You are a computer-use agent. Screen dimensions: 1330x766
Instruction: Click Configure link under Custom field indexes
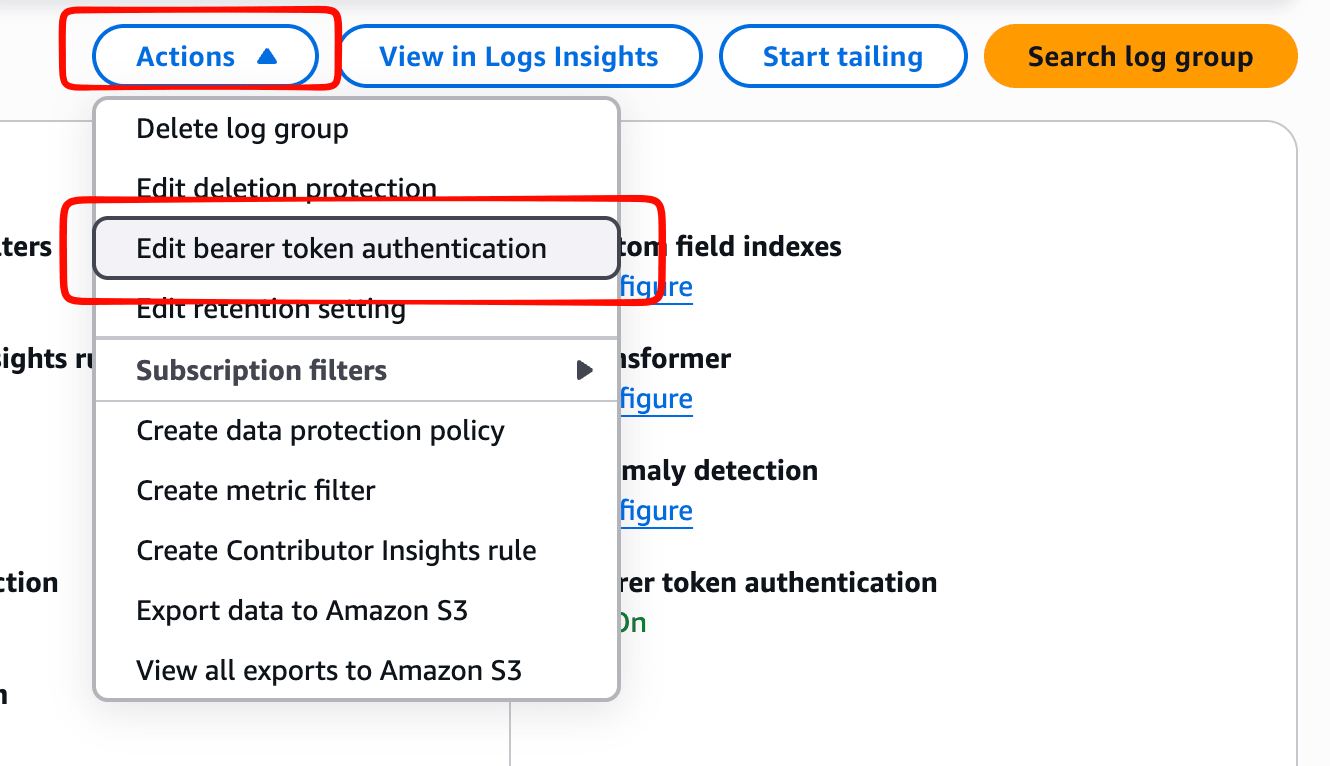(656, 287)
